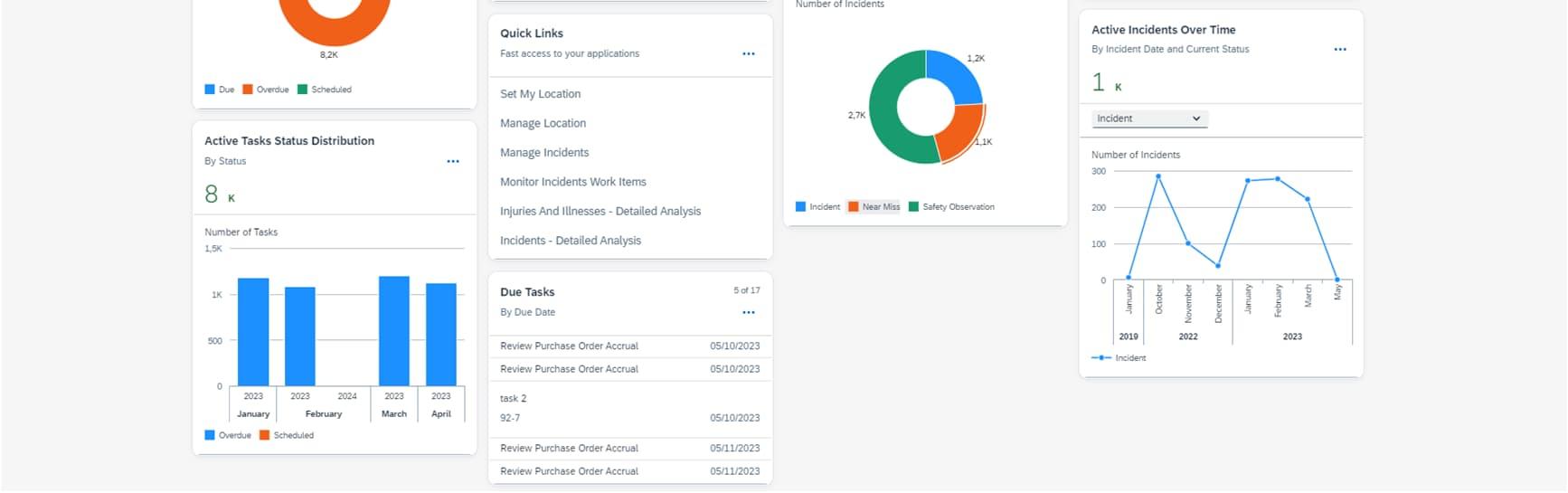Select the task 2 entry in Due Tasks
Screen dimensions: 1568x493
tap(630, 409)
